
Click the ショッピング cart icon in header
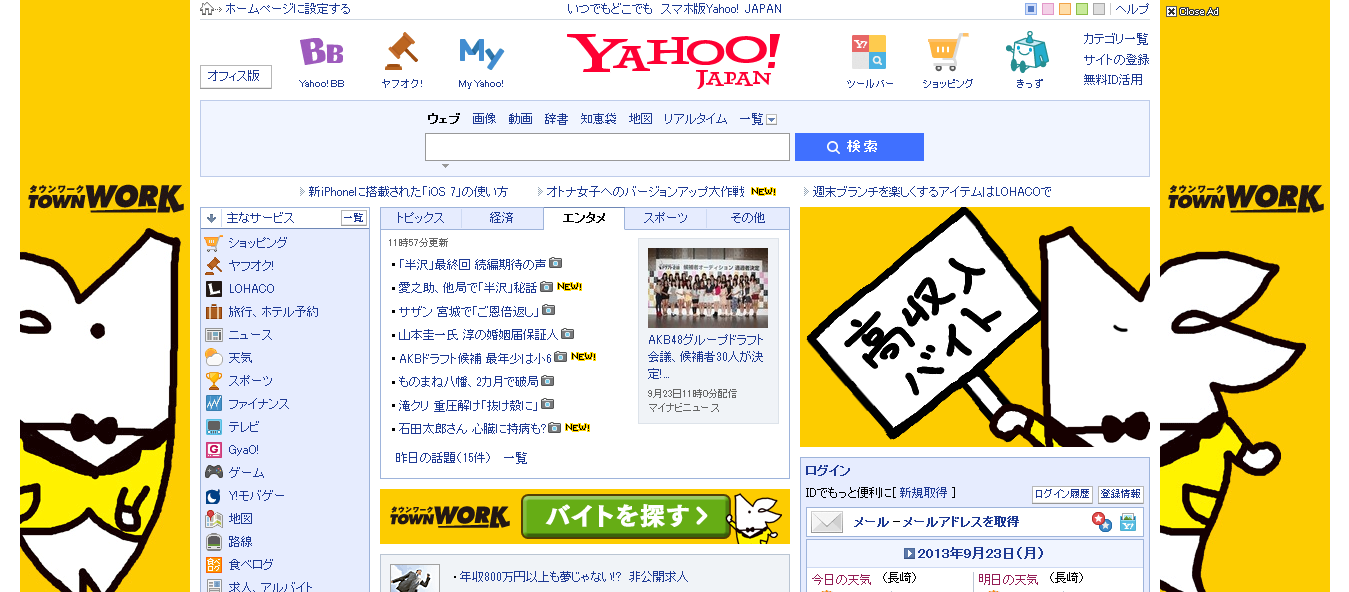(947, 52)
